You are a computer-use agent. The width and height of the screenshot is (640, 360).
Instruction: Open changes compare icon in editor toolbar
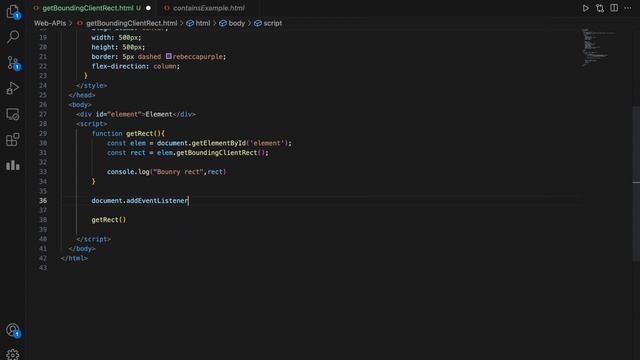(x=600, y=8)
